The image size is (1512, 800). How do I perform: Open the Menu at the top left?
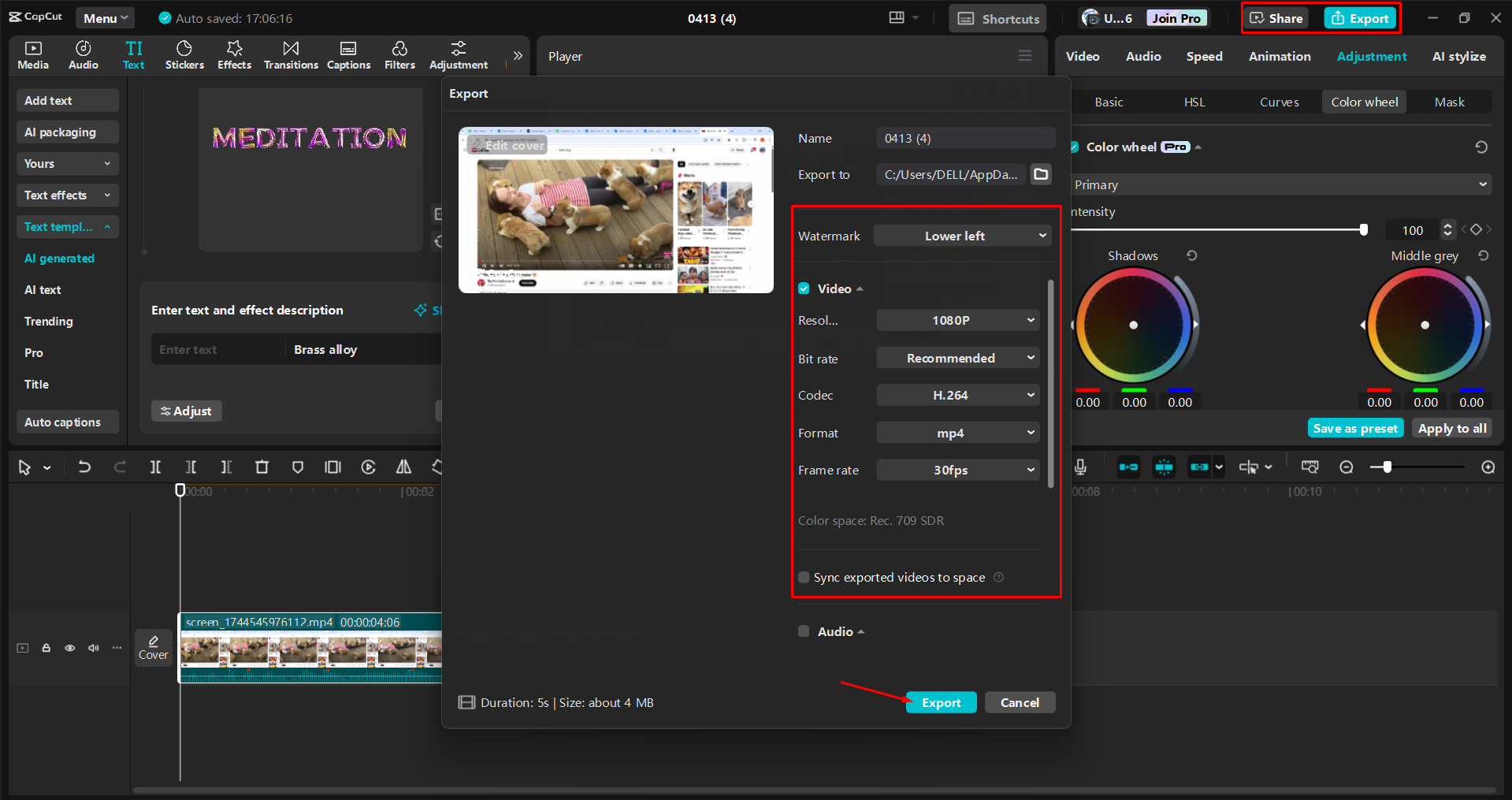coord(105,17)
